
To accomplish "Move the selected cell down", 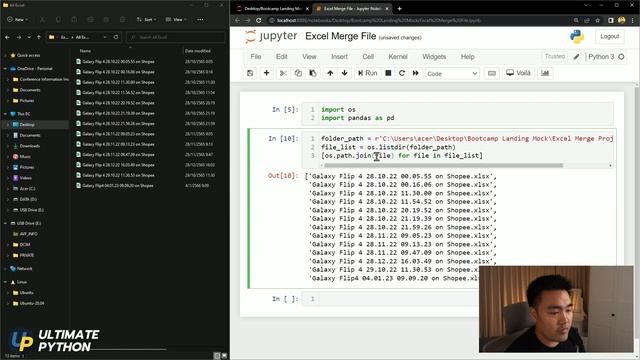I will coord(344,73).
